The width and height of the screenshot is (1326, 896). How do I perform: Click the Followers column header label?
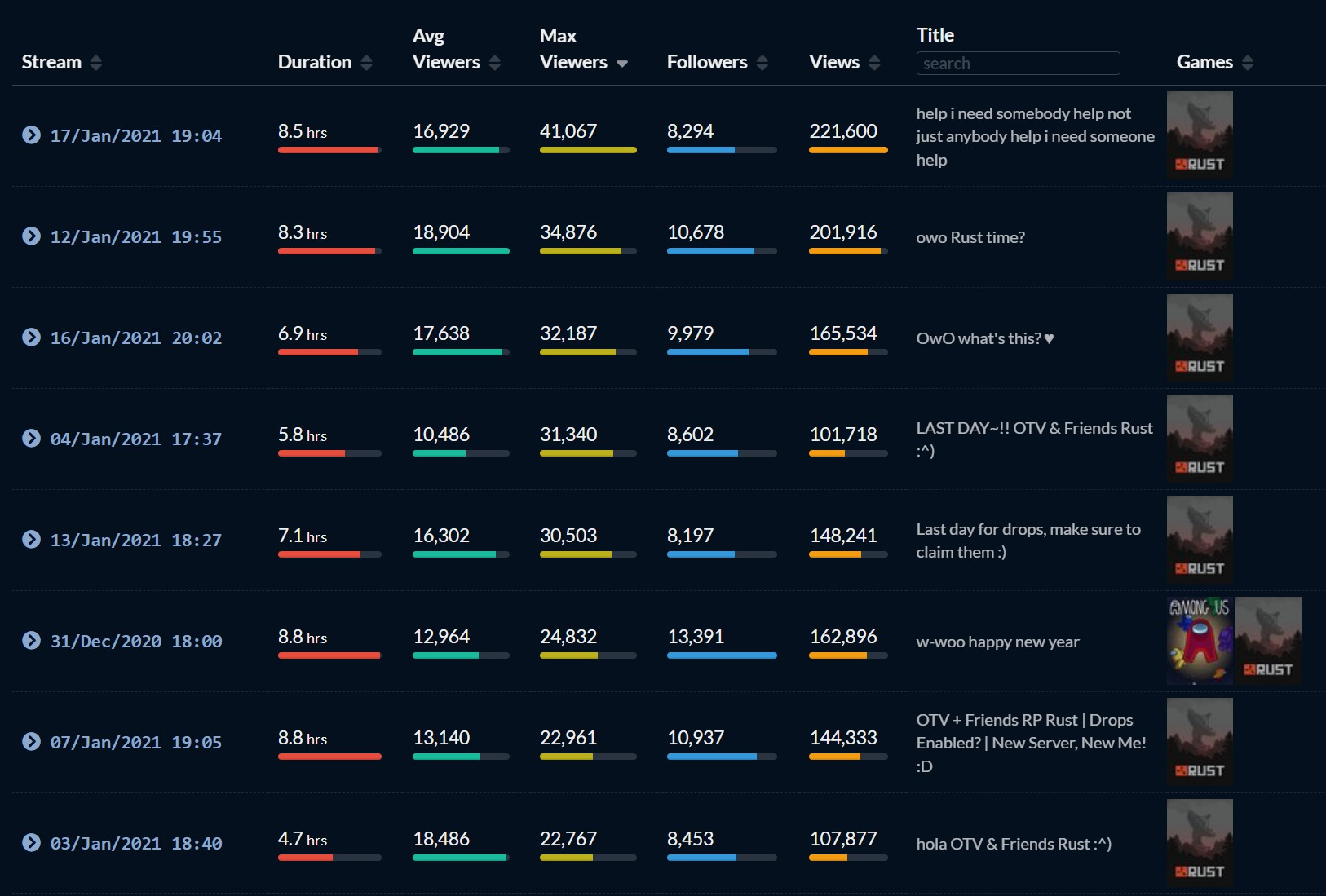point(707,62)
